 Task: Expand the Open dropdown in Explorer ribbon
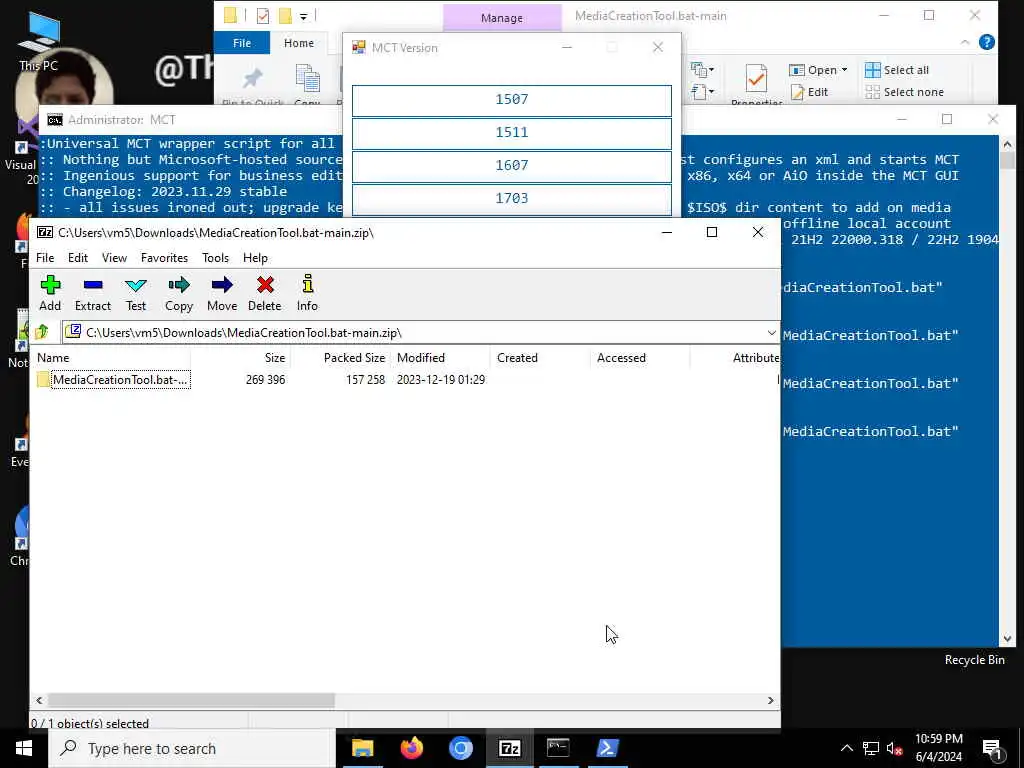(844, 70)
